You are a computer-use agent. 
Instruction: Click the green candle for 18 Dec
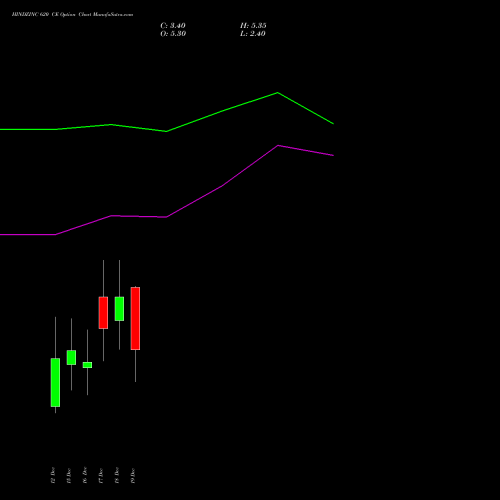click(x=119, y=309)
